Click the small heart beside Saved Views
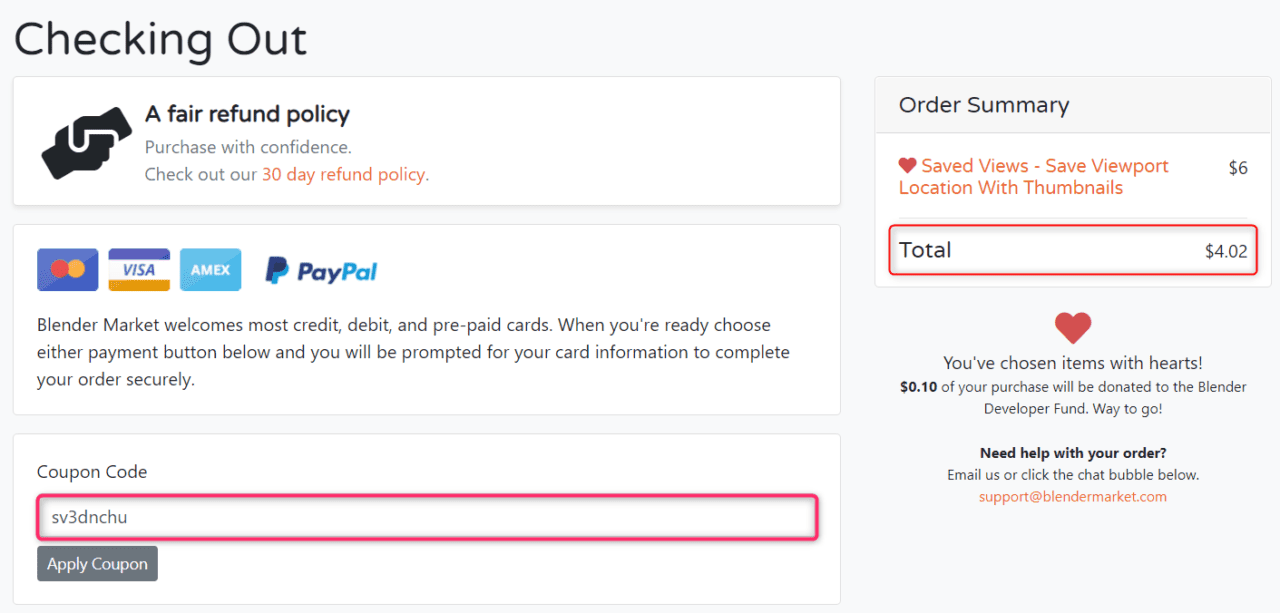 [907, 166]
